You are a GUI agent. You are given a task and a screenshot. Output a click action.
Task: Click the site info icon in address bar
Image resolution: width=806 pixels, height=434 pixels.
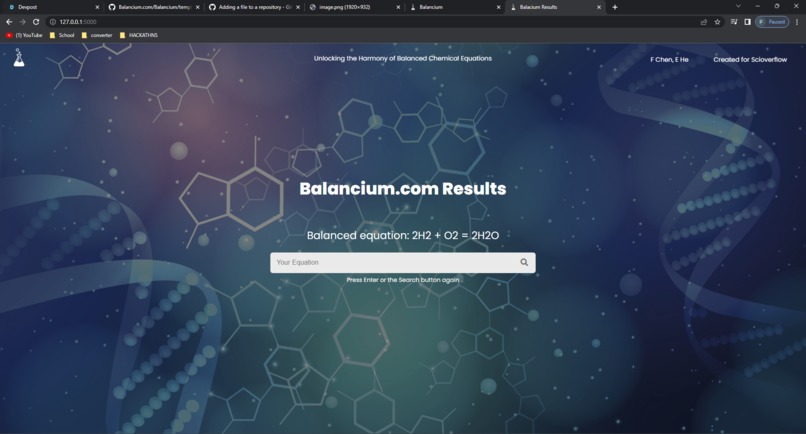pos(52,22)
